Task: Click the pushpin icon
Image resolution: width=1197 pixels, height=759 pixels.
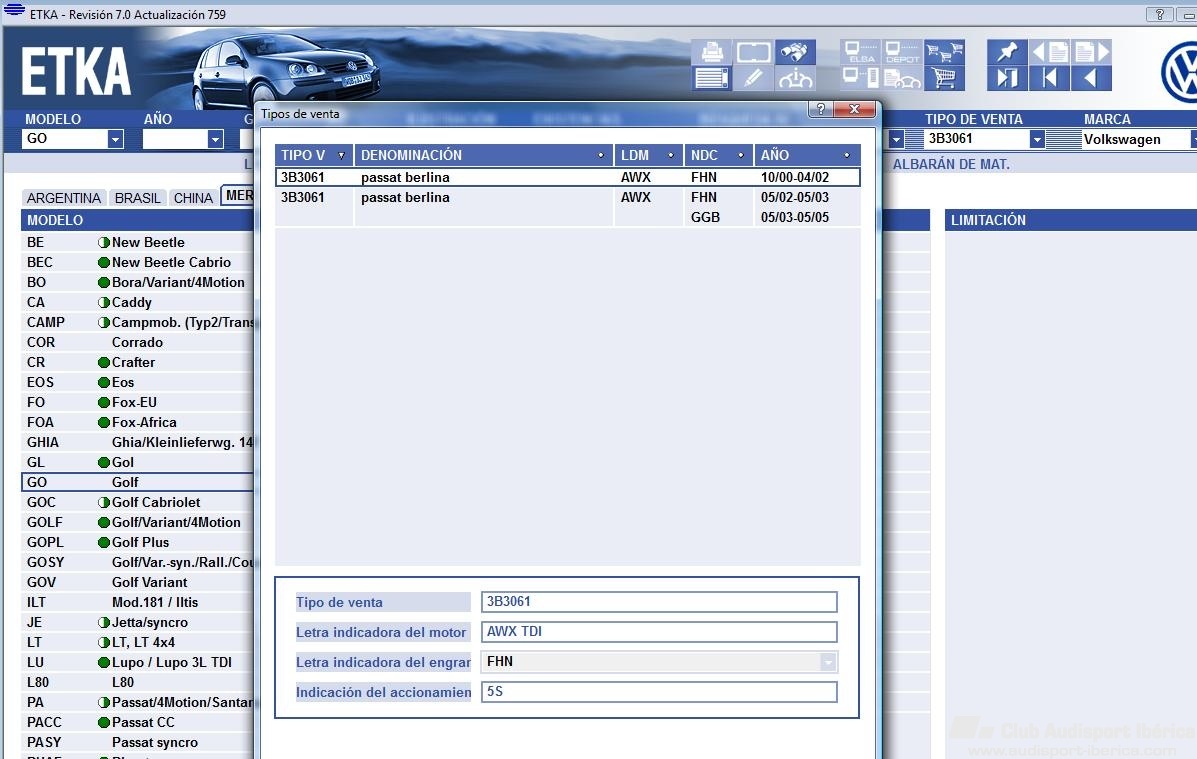Action: [x=1007, y=52]
